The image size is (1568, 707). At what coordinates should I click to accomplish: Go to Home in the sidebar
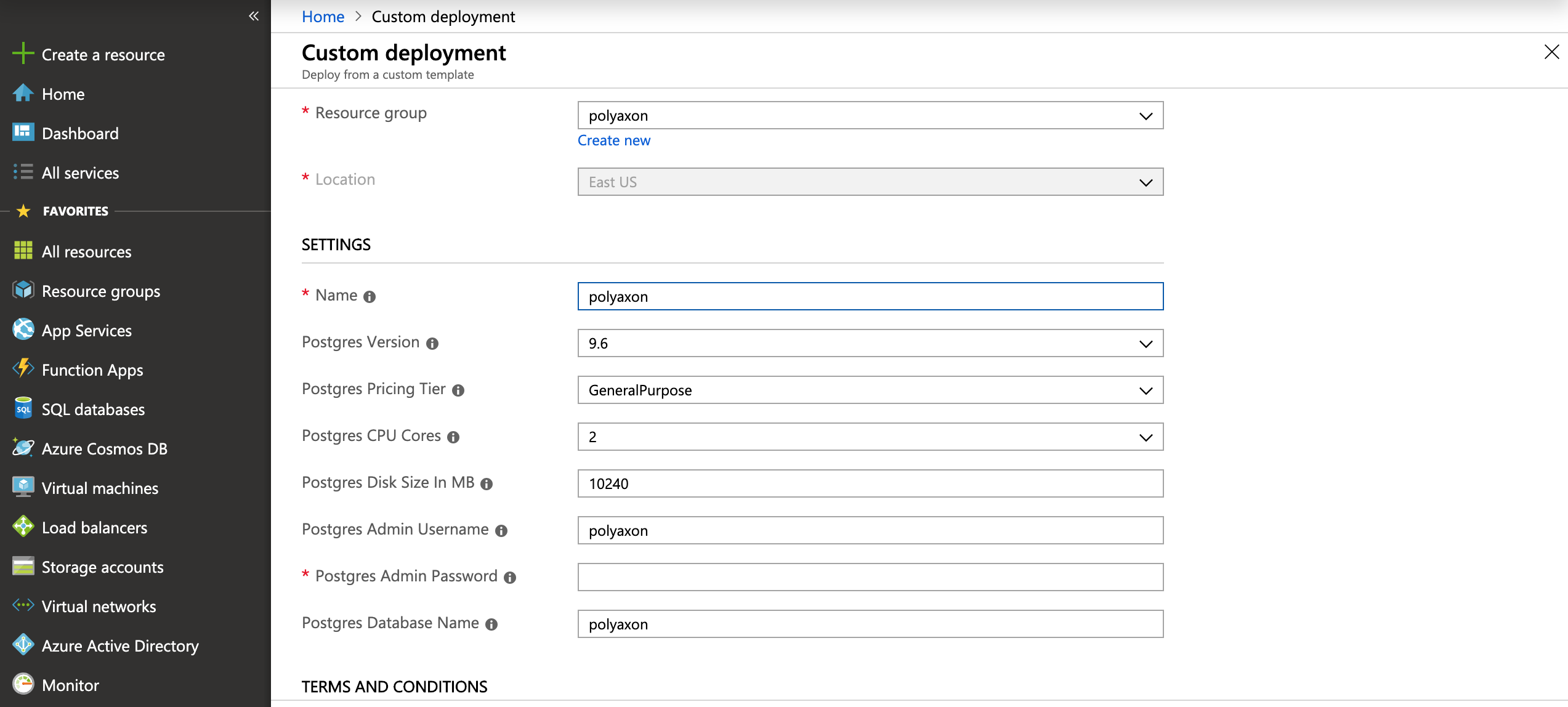coord(63,94)
